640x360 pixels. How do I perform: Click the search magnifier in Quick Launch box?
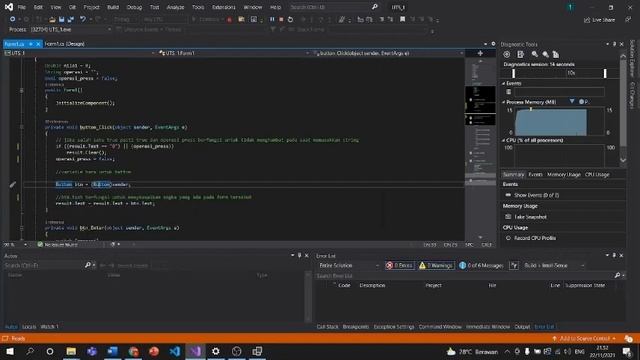[x=375, y=7]
